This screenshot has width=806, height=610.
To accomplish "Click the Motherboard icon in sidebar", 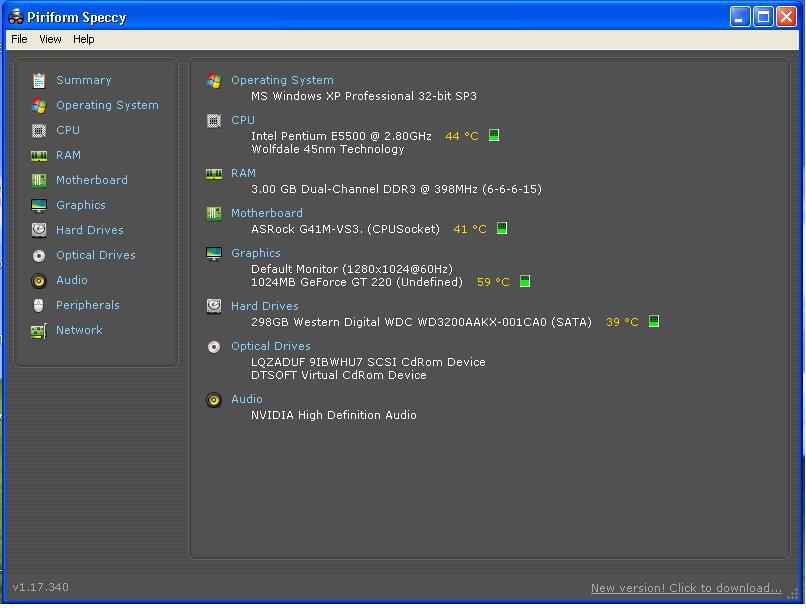I will pyautogui.click(x=39, y=180).
